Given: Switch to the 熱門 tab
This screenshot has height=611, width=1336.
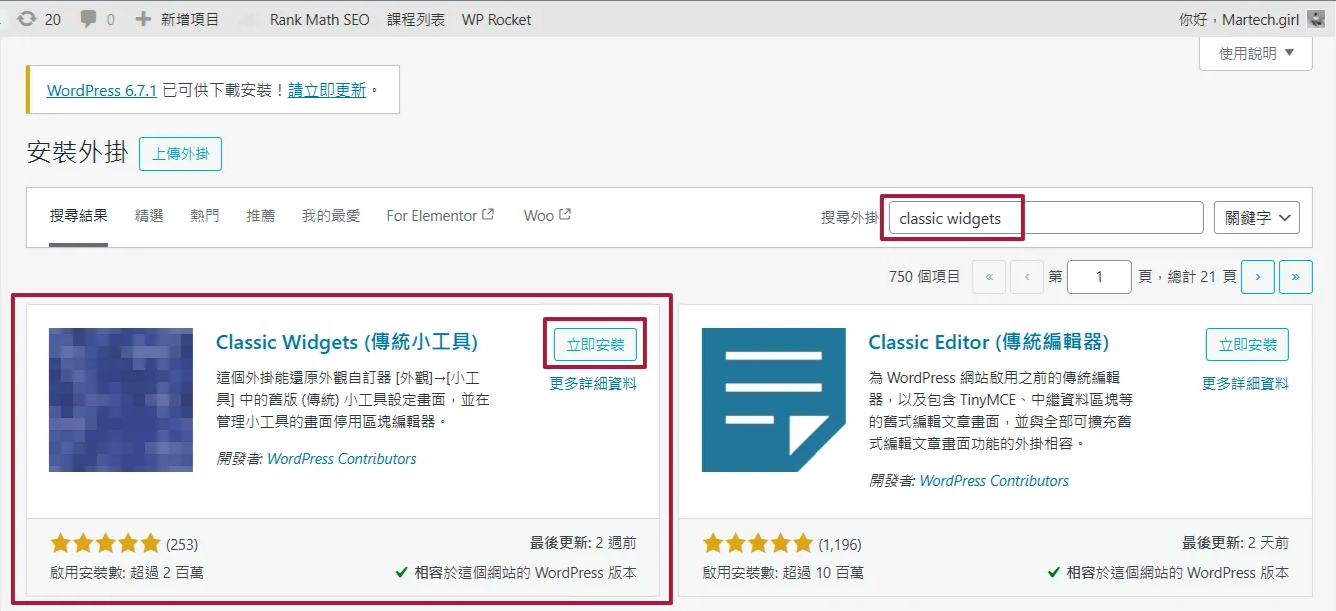Looking at the screenshot, I should [x=204, y=215].
